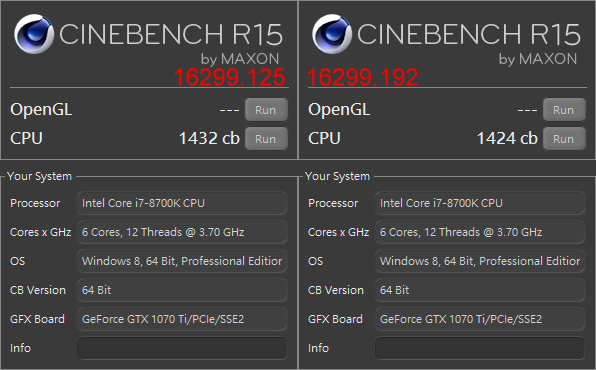Screen dimensions: 596x370
Task: Click the left Cinebench sphere logo icon
Action: 34,34
